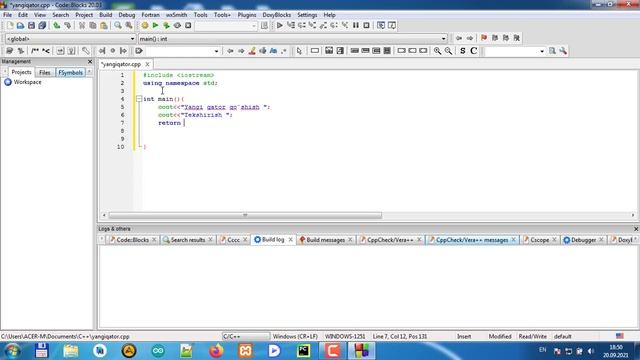Screen dimensions: 640x360
Task: Click the Build and run icon
Action: (166, 25)
